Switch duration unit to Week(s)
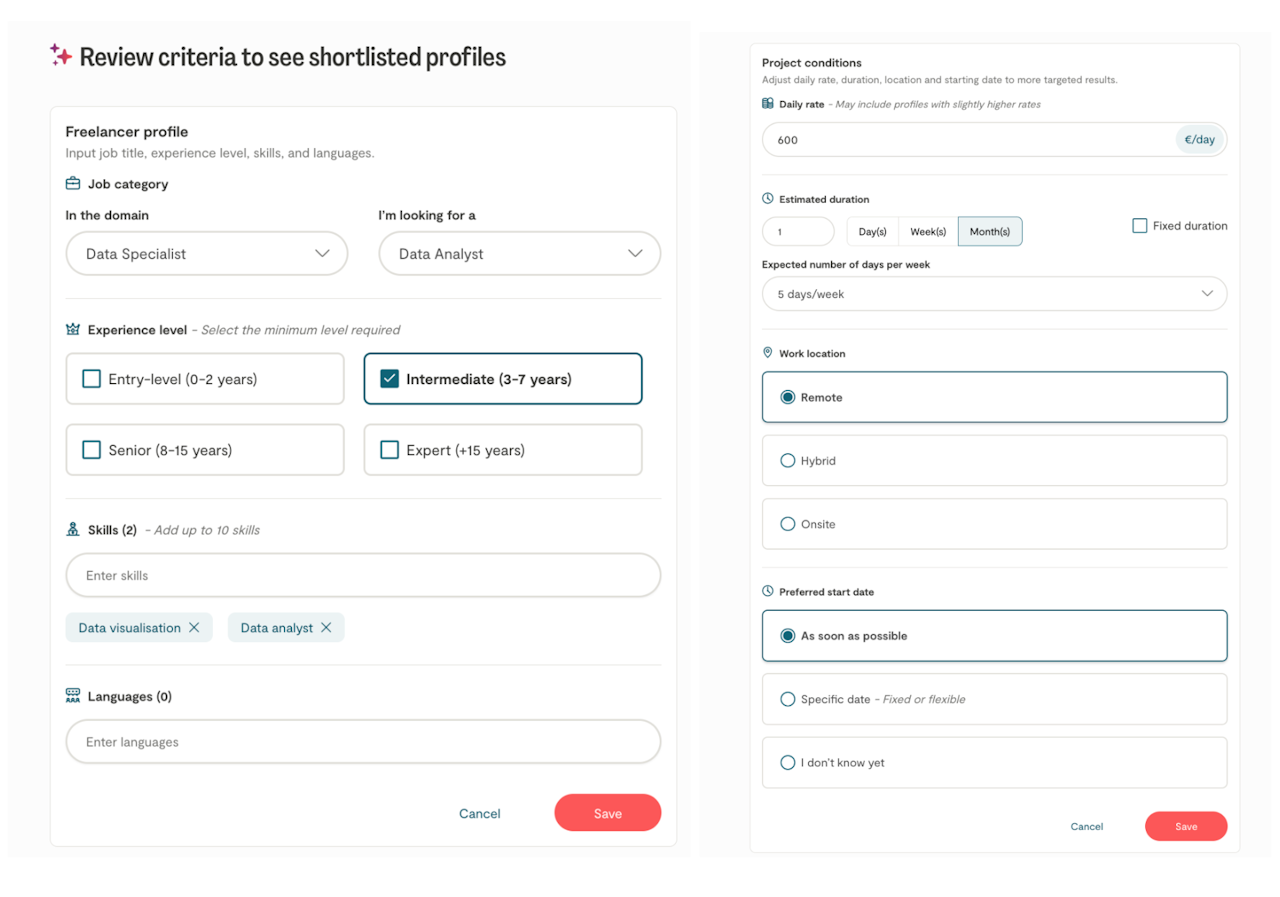The image size is (1280, 897). (928, 232)
